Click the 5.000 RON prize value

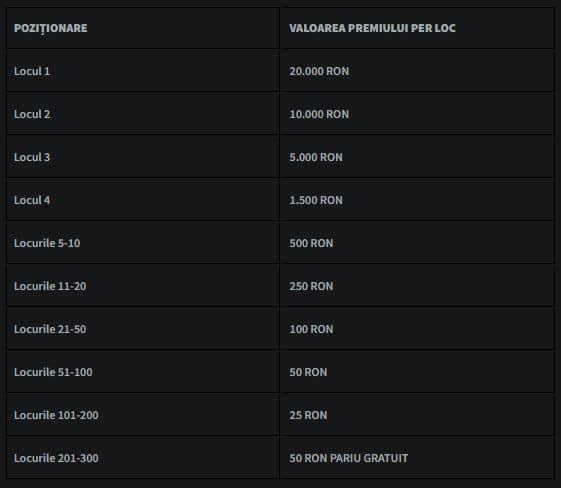pyautogui.click(x=316, y=157)
